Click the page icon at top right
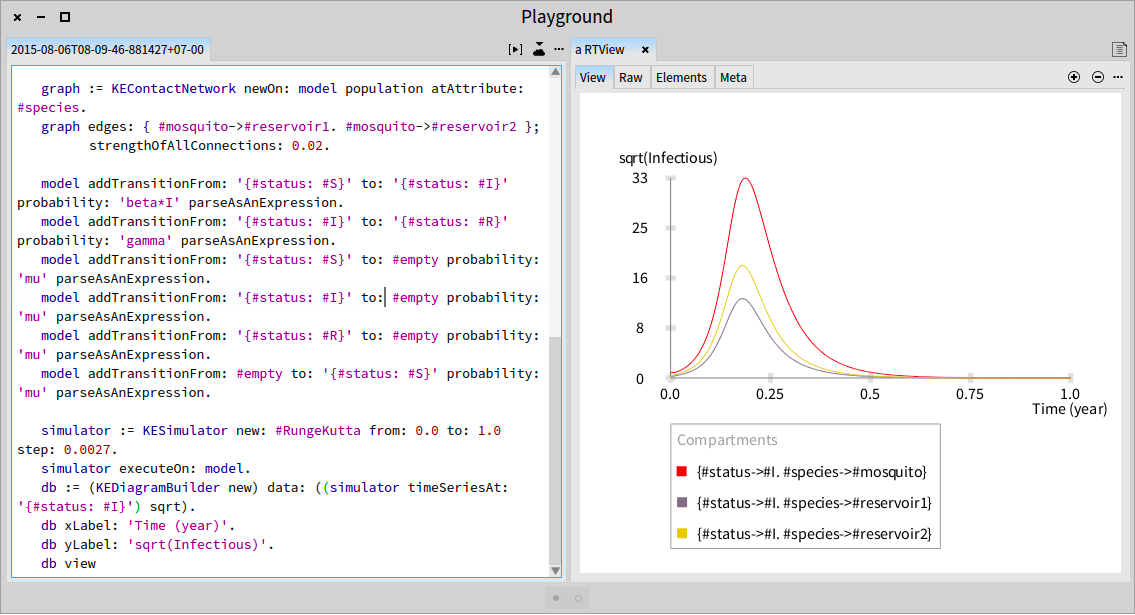1135x615 pixels. tap(1120, 49)
